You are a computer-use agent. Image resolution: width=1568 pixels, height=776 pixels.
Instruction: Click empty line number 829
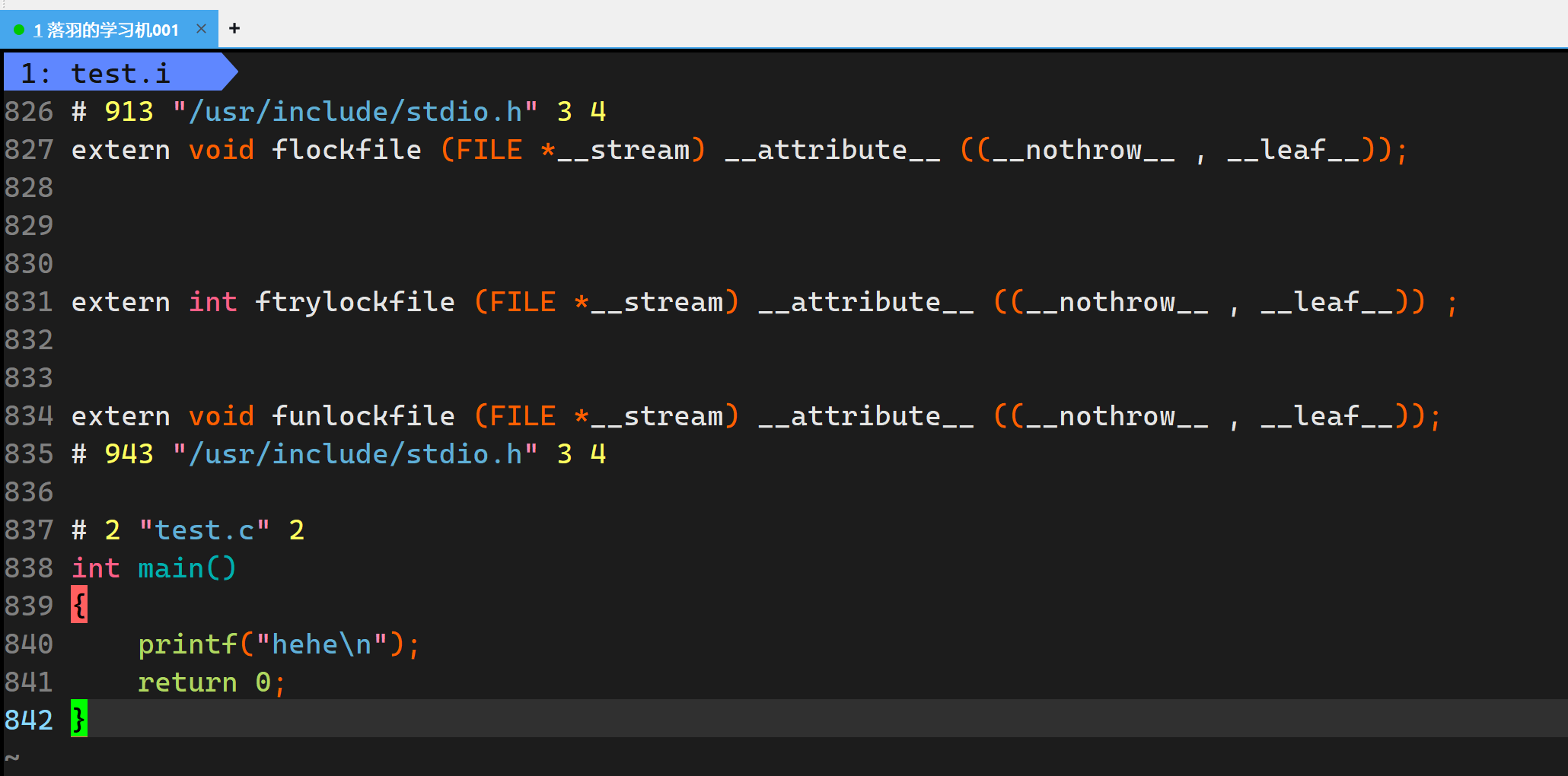tap(29, 226)
